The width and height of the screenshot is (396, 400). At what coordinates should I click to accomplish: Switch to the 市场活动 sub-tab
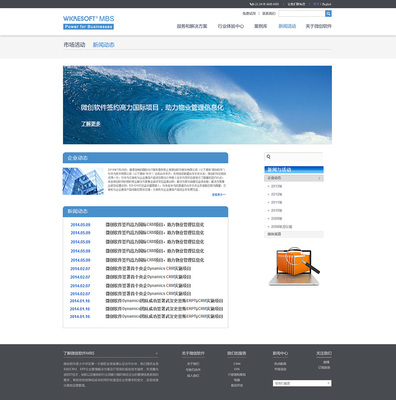click(x=74, y=45)
